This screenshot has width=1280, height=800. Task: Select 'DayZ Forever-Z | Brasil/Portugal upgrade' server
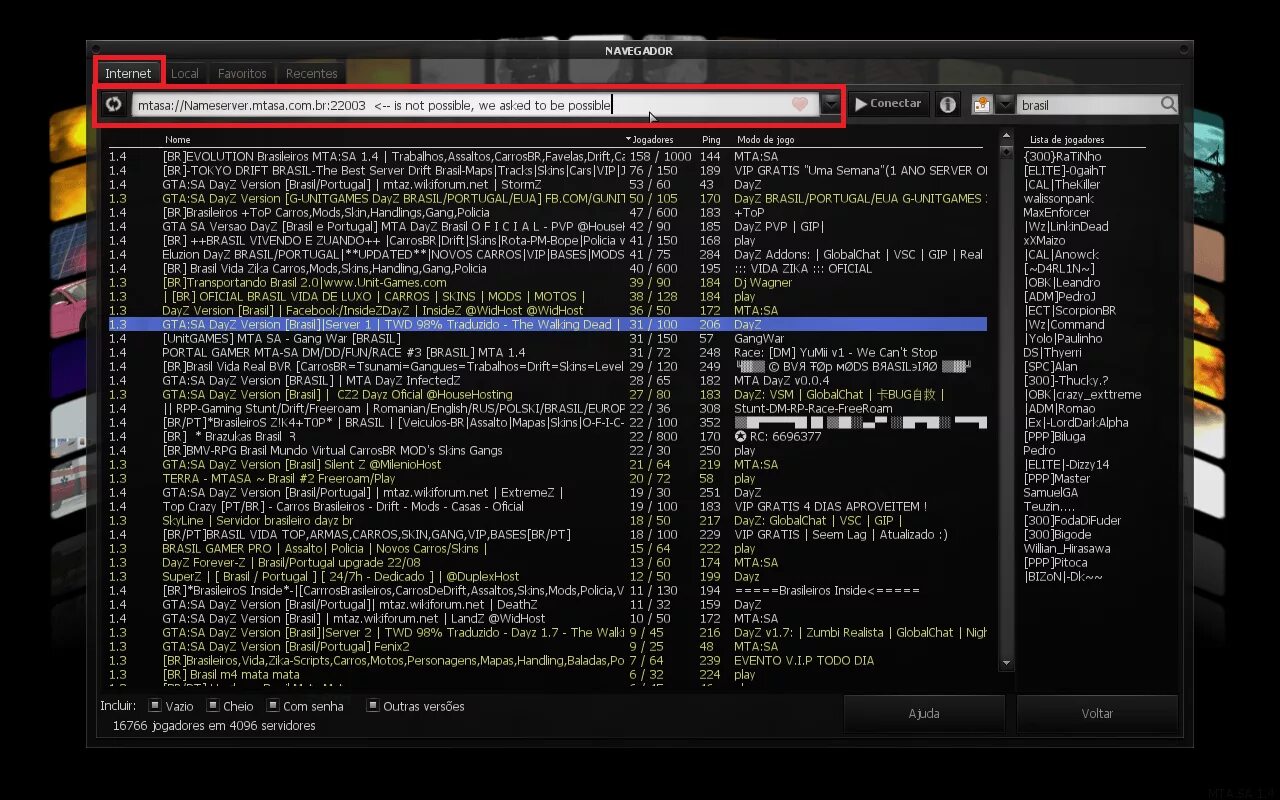548,562
